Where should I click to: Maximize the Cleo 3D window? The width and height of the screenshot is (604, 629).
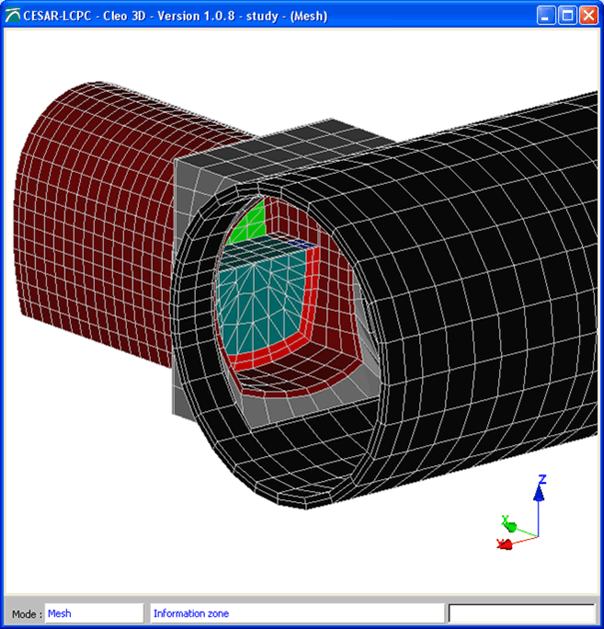[x=568, y=16]
